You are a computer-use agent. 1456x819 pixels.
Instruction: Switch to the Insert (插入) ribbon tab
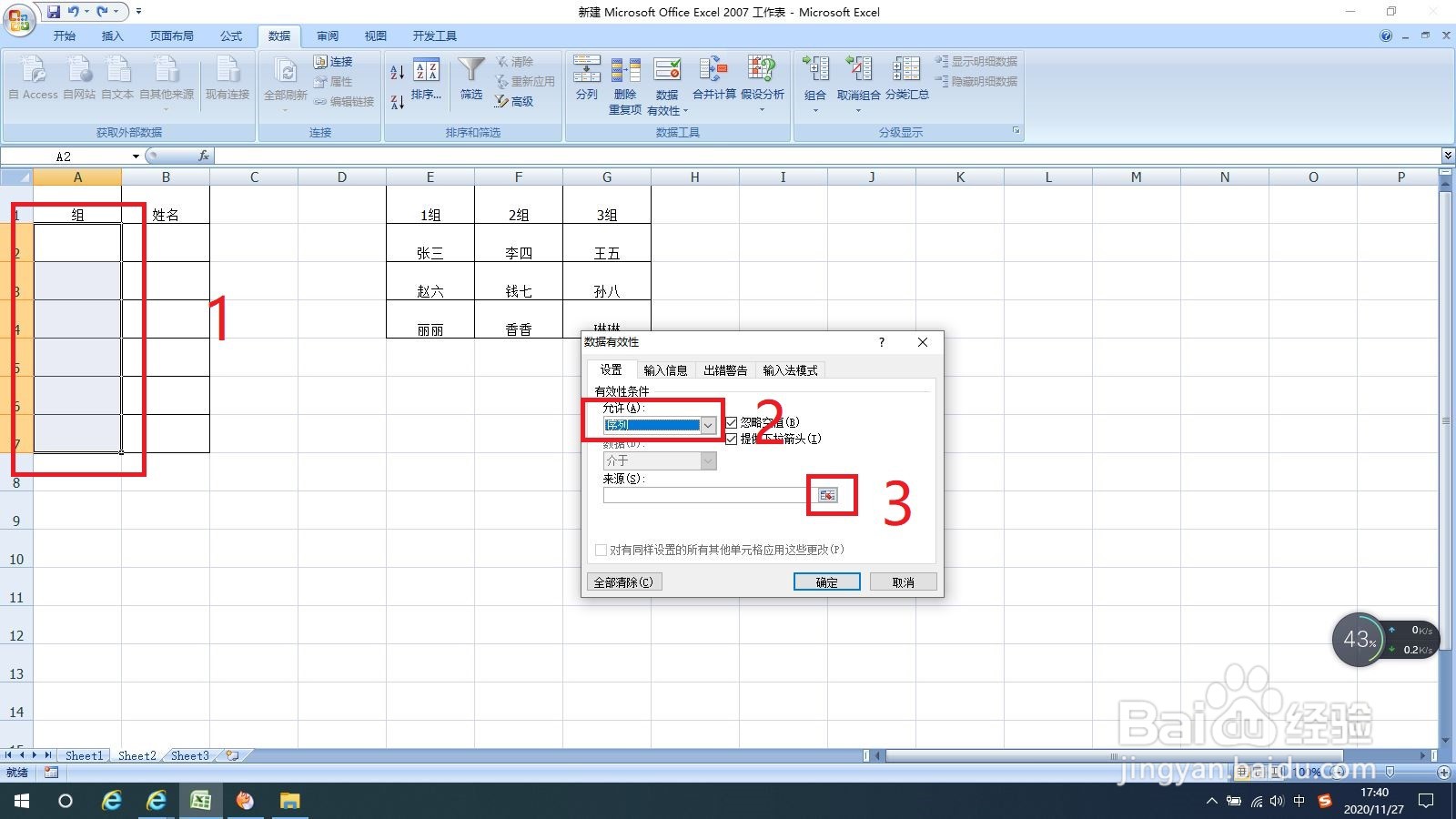(112, 35)
